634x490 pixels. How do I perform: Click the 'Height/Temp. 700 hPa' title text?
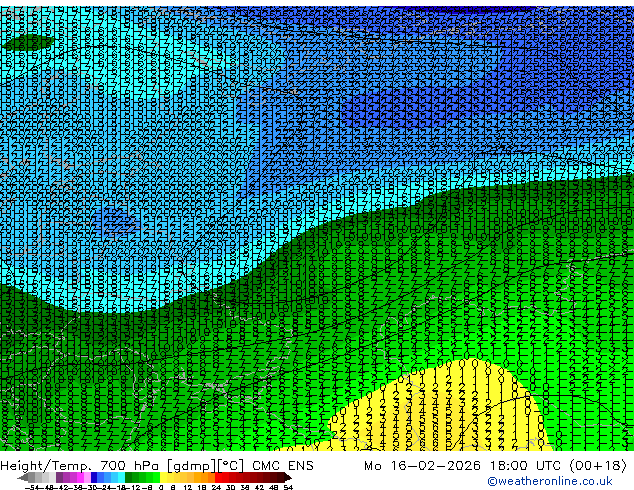[x=80, y=466]
